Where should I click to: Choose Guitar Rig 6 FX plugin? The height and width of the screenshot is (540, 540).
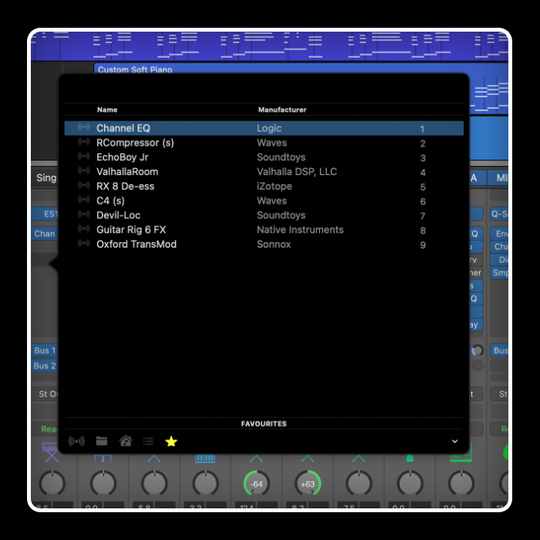[x=264, y=229]
